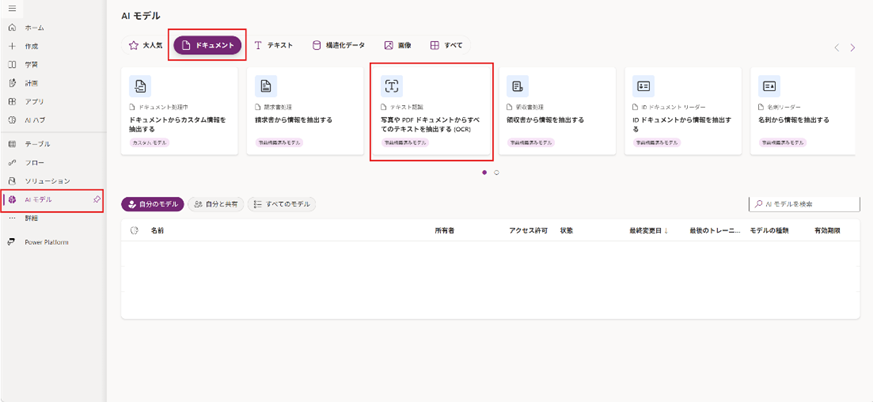Show previous model cards with left chevron
The height and width of the screenshot is (402, 873).
(837, 48)
